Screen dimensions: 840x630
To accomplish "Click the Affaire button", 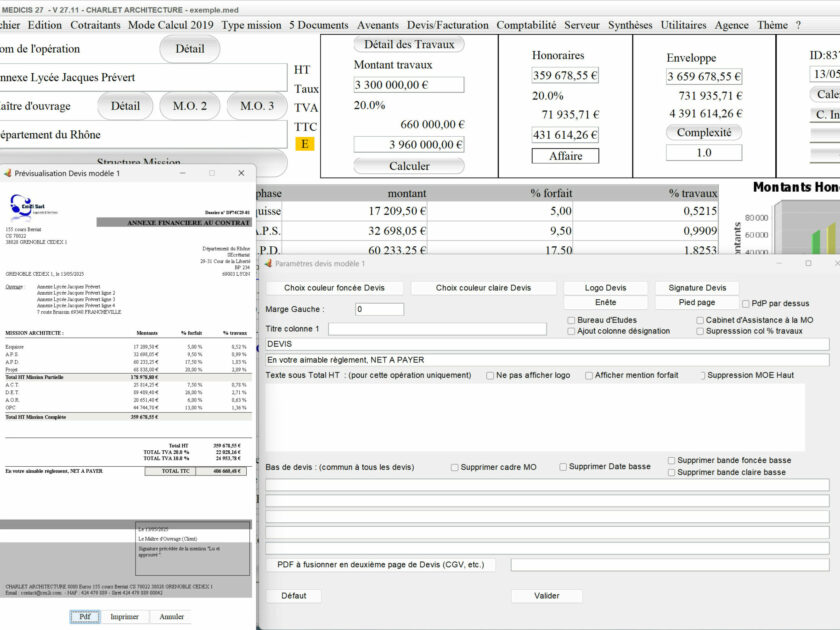I will pyautogui.click(x=565, y=156).
